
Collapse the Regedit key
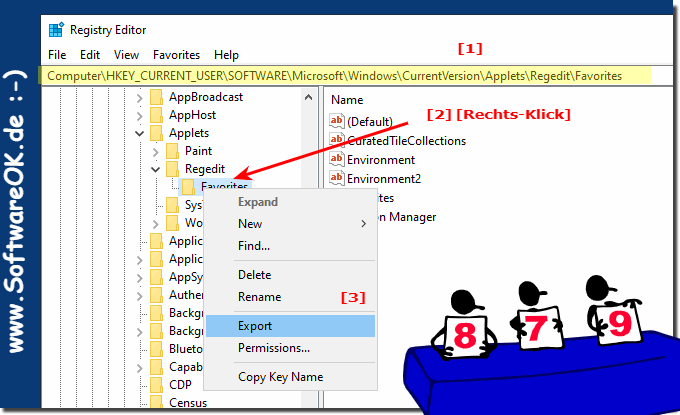(x=155, y=169)
